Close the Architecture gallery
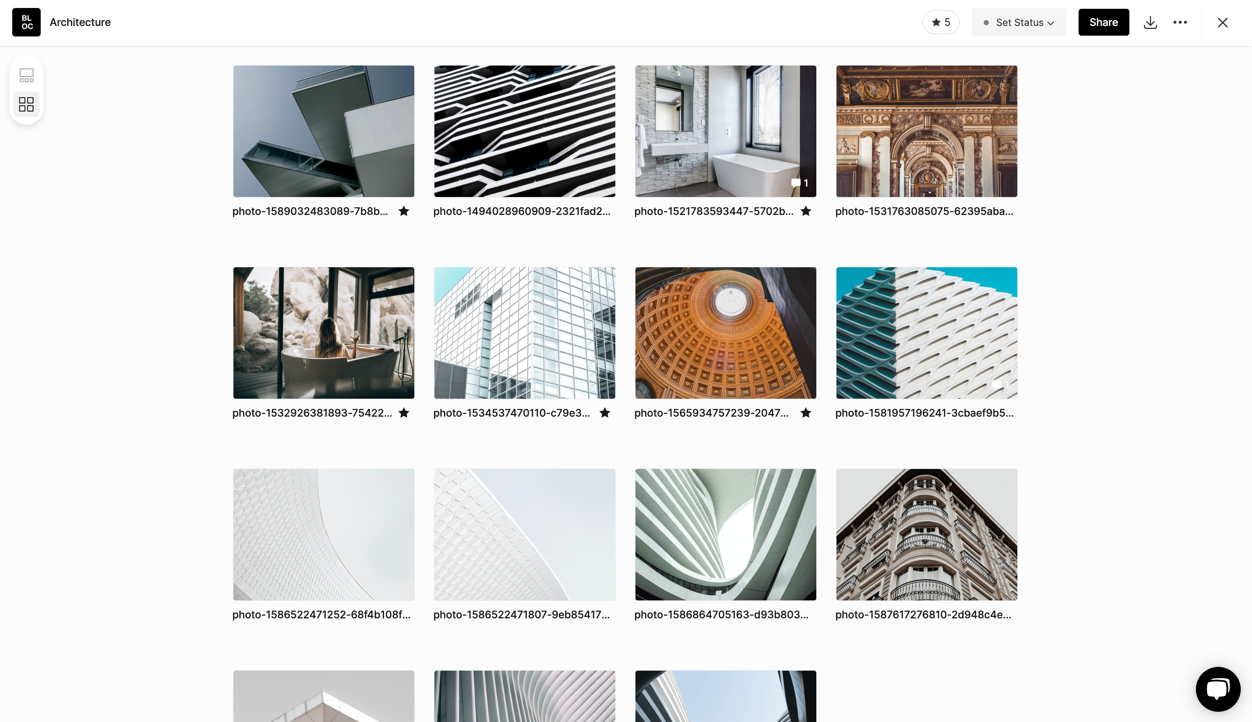Screen dimensions: 1252x722 point(1222,22)
